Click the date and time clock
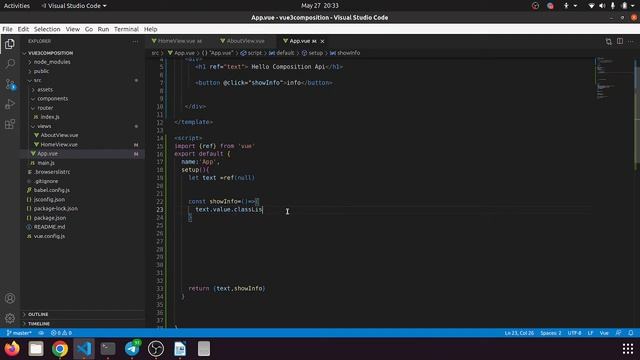Viewport: 640px width, 360px height. tap(320, 6)
